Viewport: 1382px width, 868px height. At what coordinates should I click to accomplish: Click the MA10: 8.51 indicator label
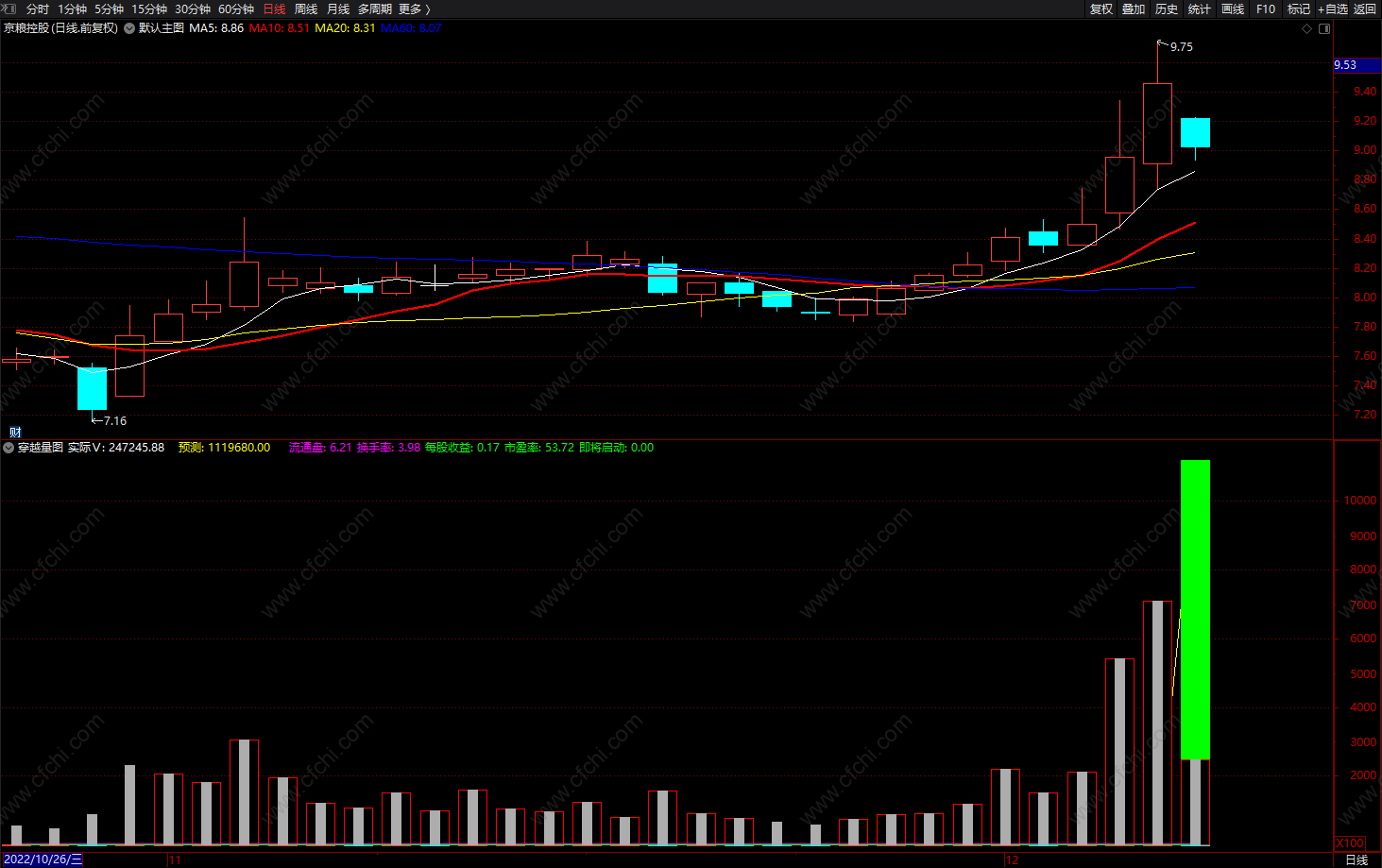tap(280, 28)
